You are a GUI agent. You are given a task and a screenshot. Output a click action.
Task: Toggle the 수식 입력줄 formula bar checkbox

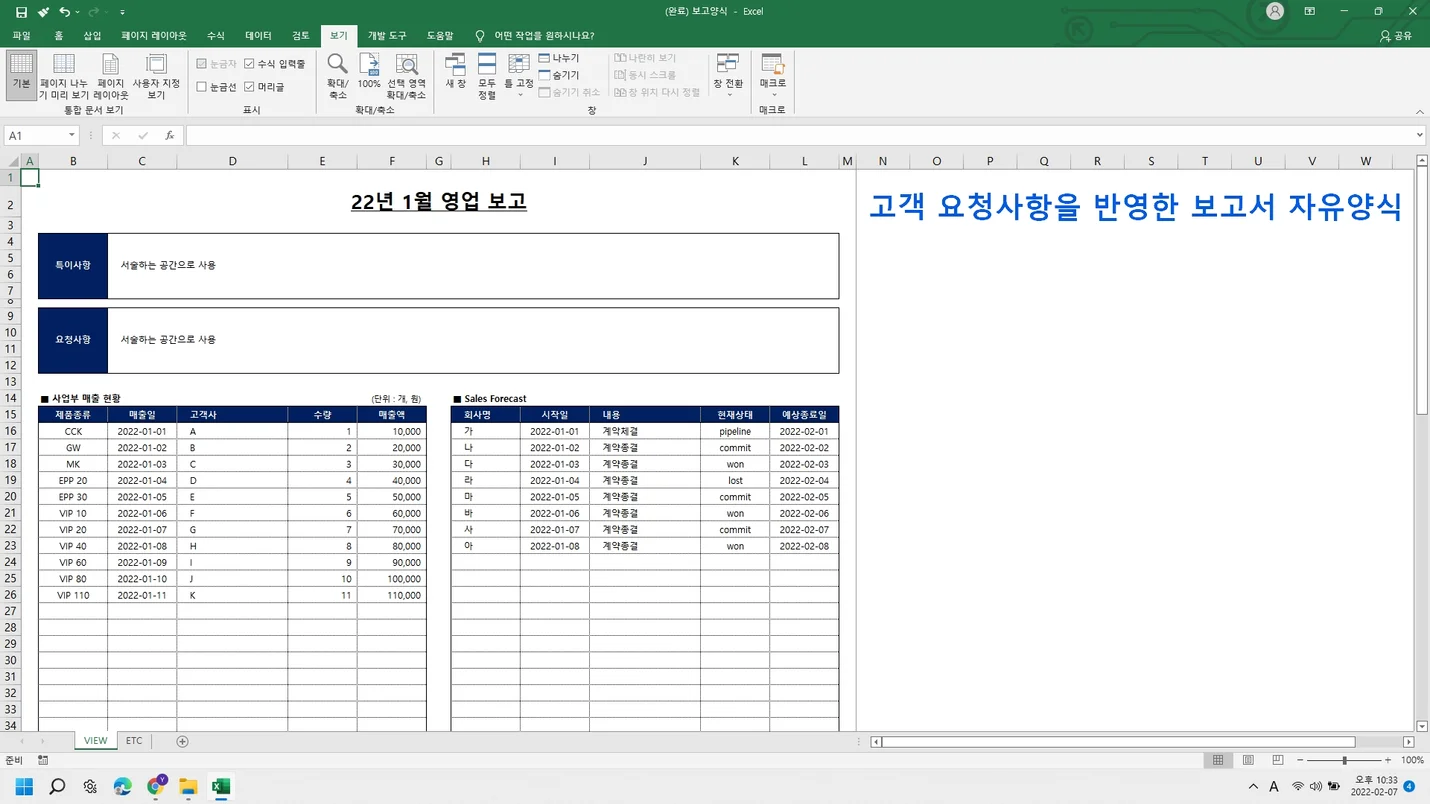click(x=275, y=63)
